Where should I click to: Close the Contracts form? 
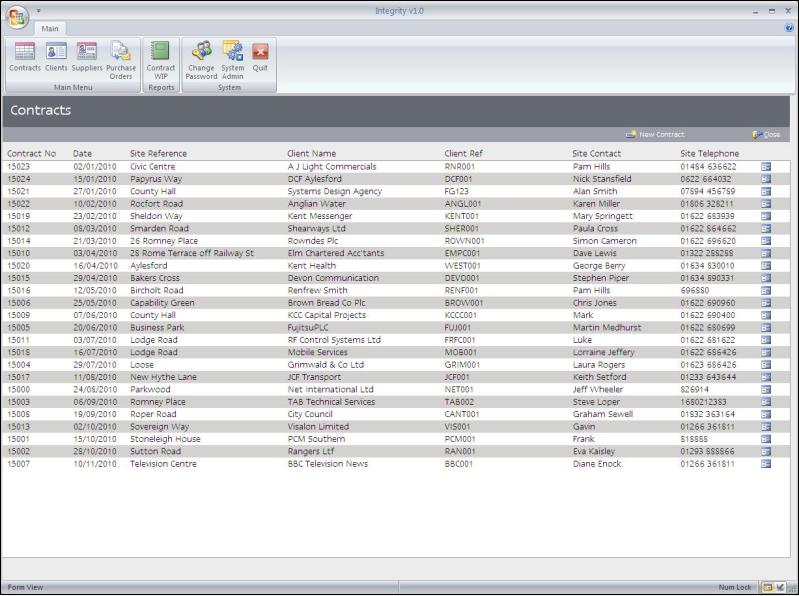click(x=766, y=134)
